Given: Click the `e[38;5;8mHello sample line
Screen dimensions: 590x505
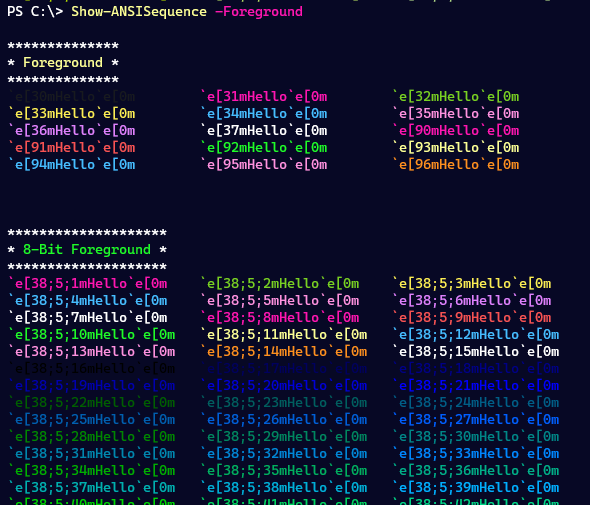Looking at the screenshot, I should [x=280, y=318].
